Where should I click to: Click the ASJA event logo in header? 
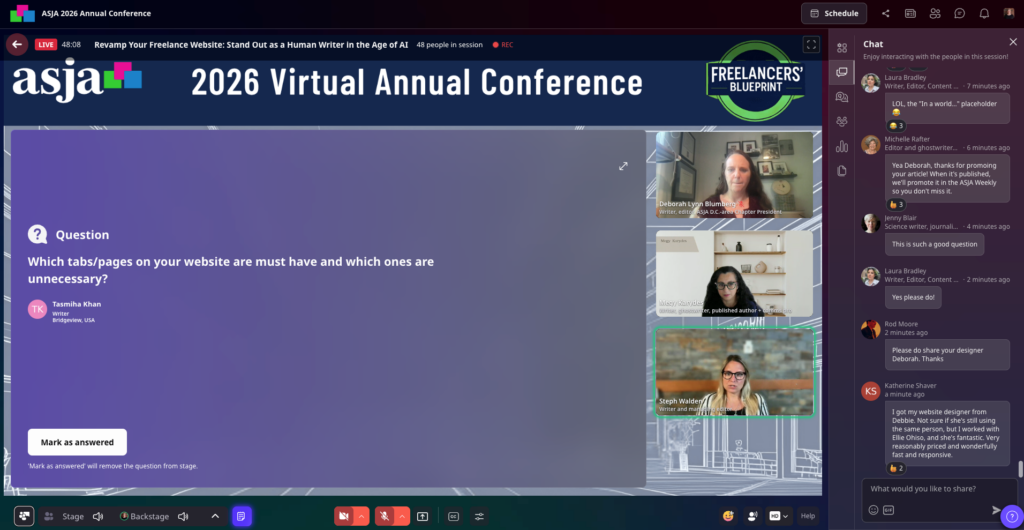22,13
